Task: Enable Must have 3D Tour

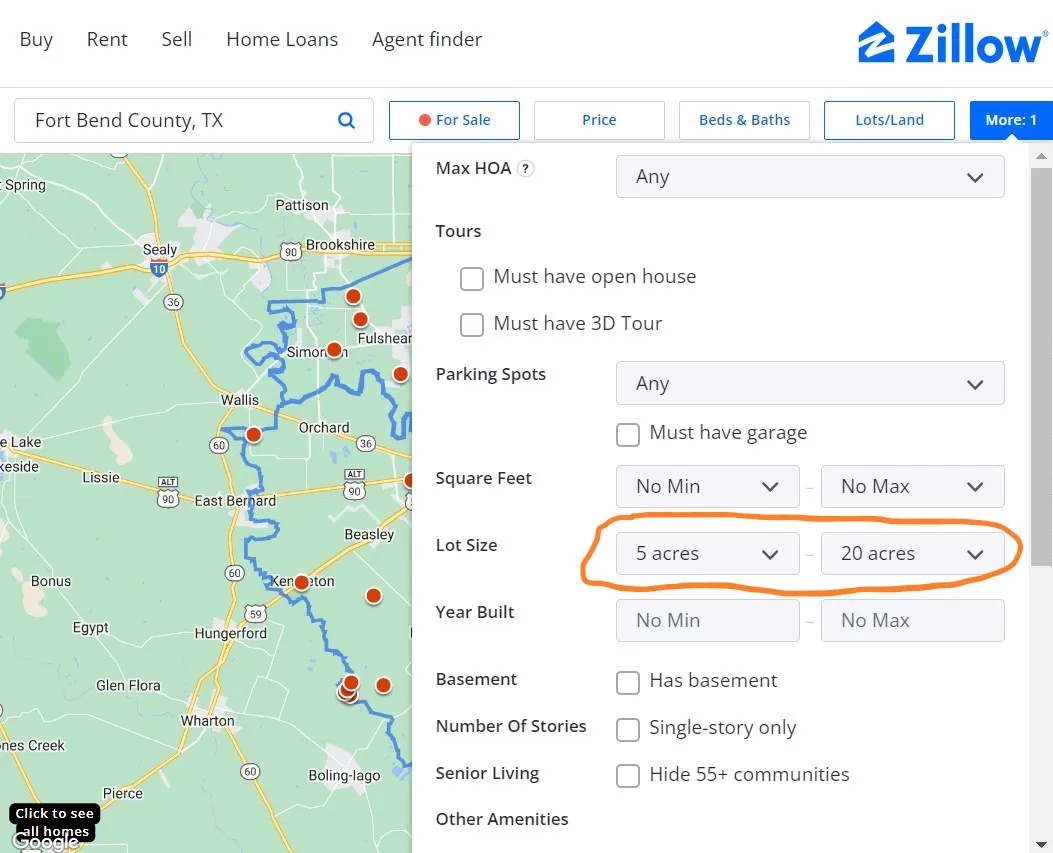Action: pyautogui.click(x=471, y=325)
